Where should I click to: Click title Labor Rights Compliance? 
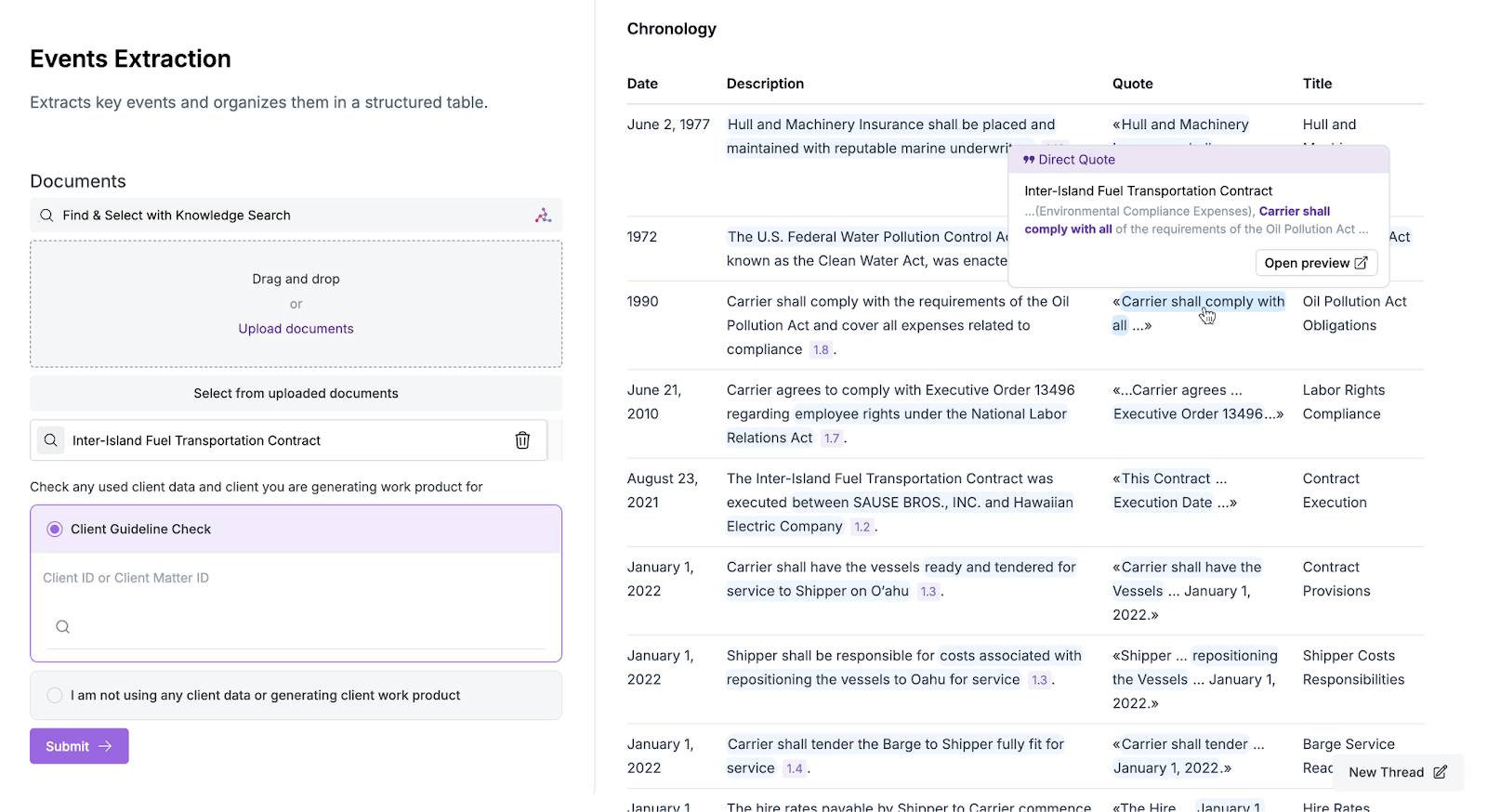point(1344,402)
